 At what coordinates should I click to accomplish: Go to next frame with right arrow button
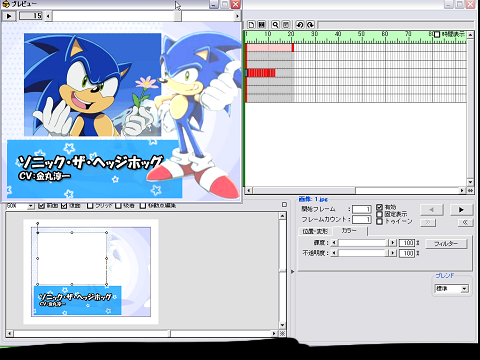click(461, 210)
